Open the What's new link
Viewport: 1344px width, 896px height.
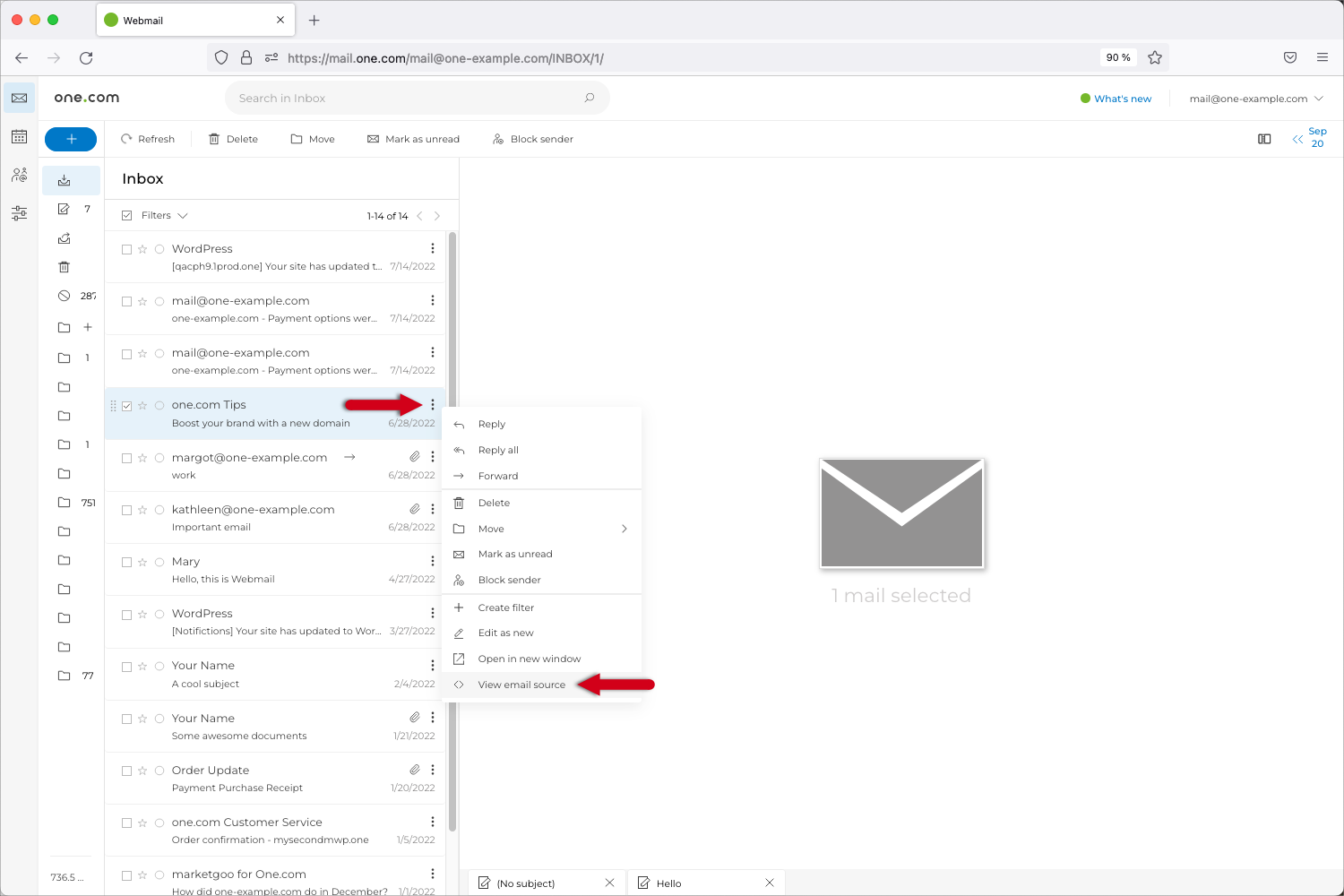(1122, 99)
